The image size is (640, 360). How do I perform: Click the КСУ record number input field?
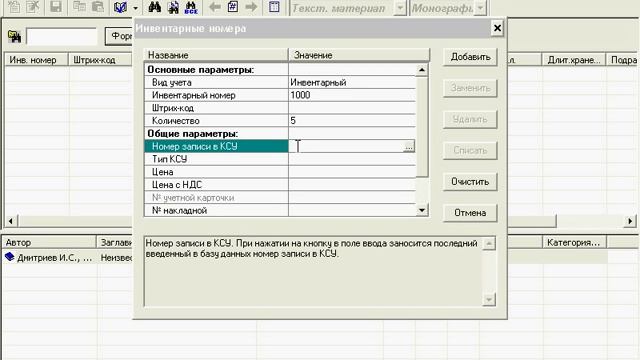click(346, 146)
